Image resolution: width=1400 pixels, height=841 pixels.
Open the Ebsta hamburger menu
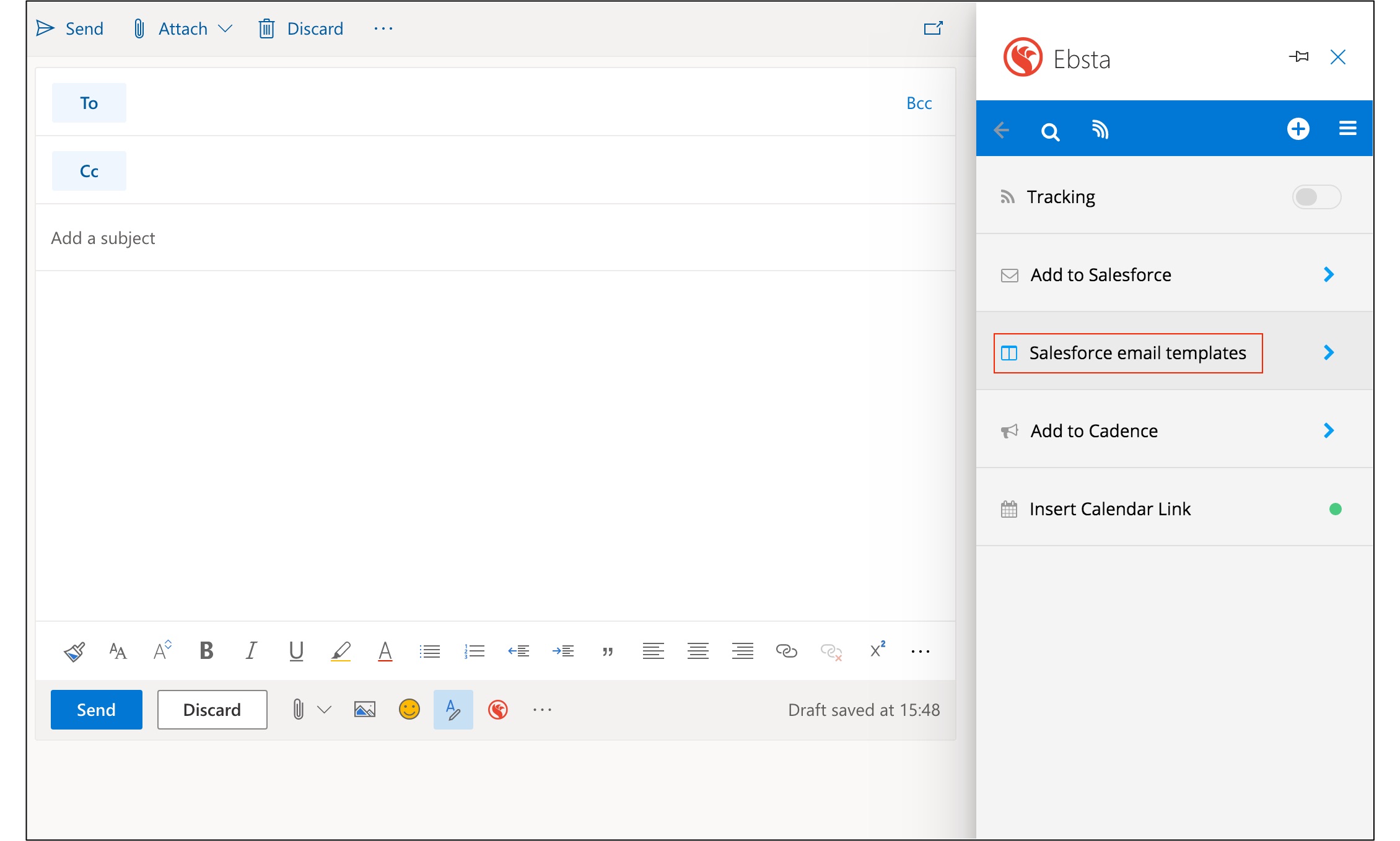click(x=1347, y=128)
